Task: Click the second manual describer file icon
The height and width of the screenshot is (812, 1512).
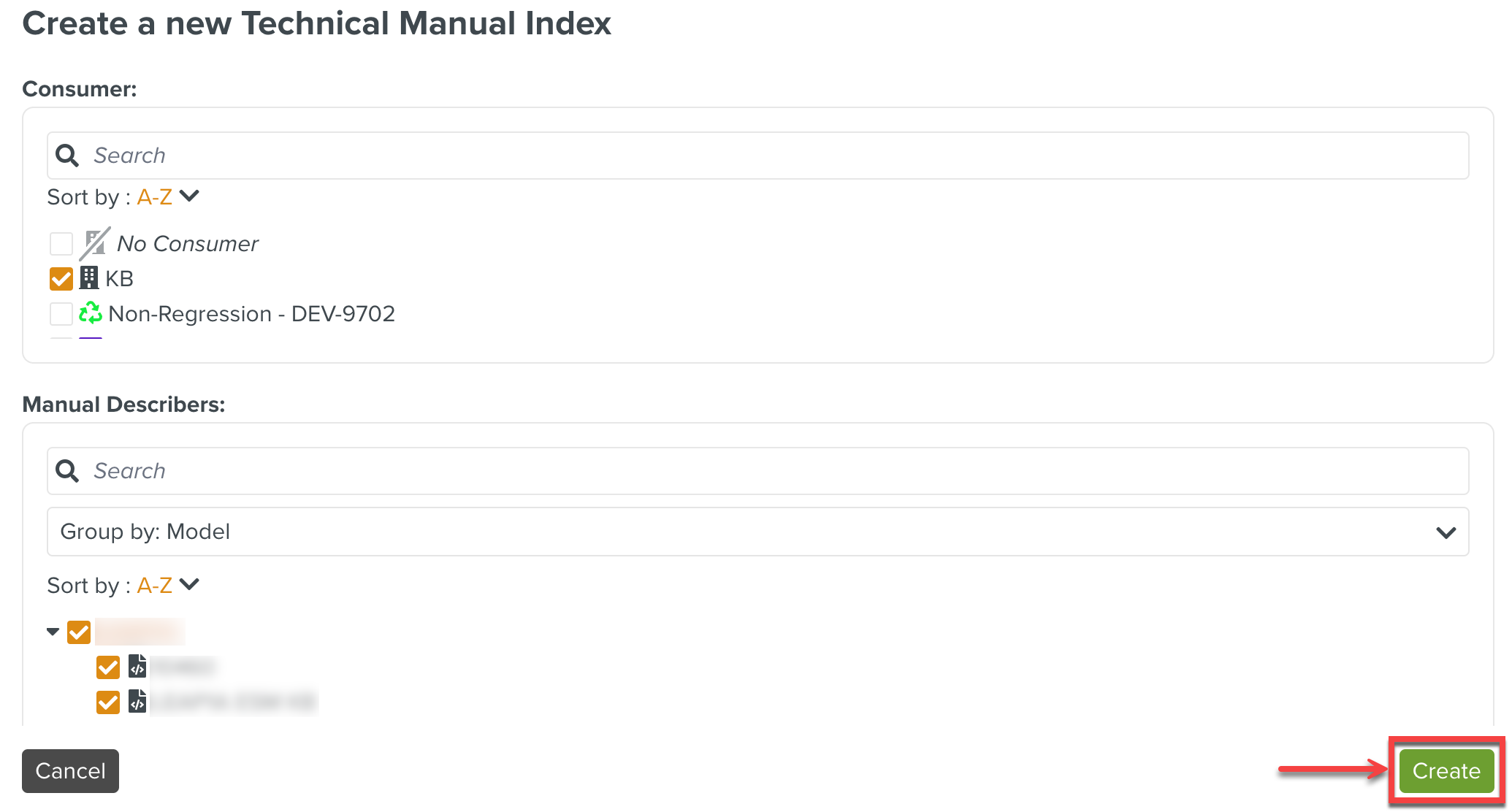Action: point(137,702)
